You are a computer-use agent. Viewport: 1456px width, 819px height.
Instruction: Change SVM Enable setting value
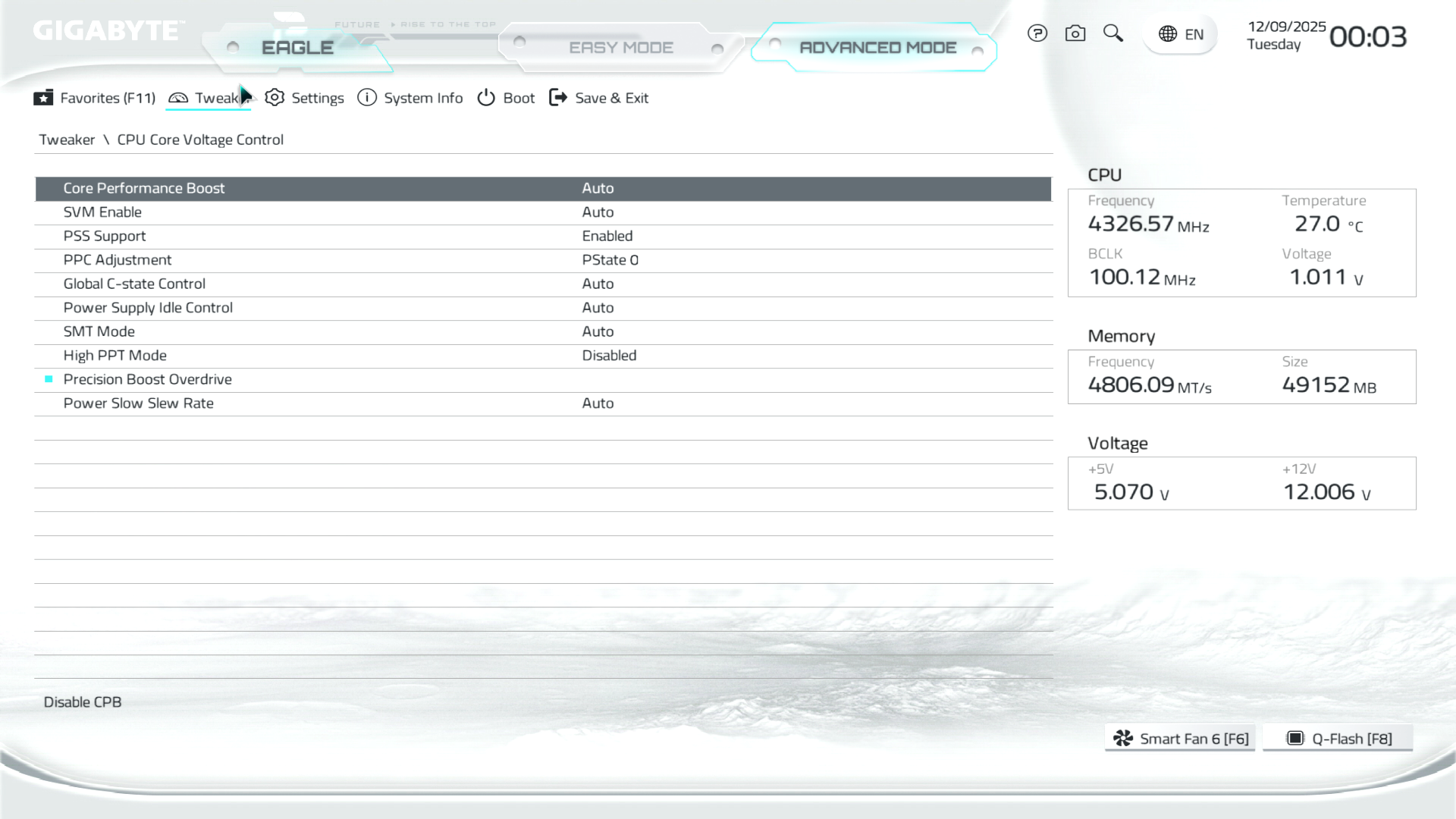click(598, 212)
